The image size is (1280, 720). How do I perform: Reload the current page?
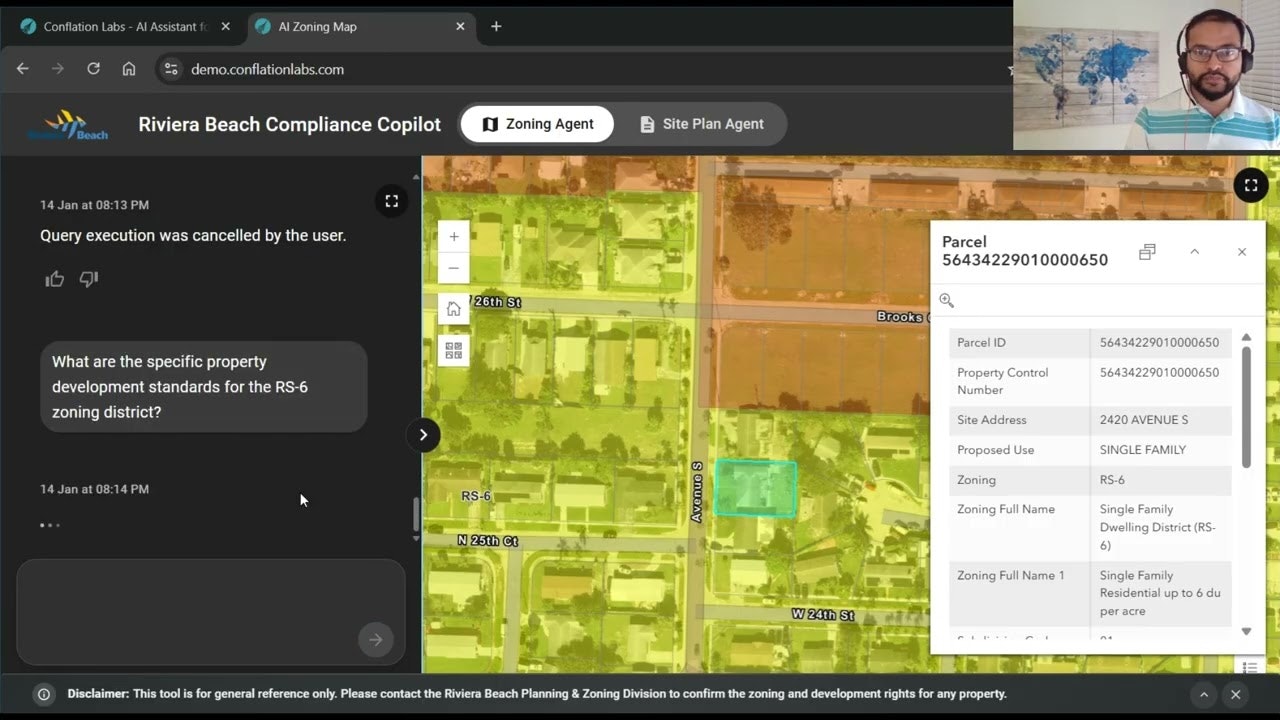pyautogui.click(x=93, y=69)
